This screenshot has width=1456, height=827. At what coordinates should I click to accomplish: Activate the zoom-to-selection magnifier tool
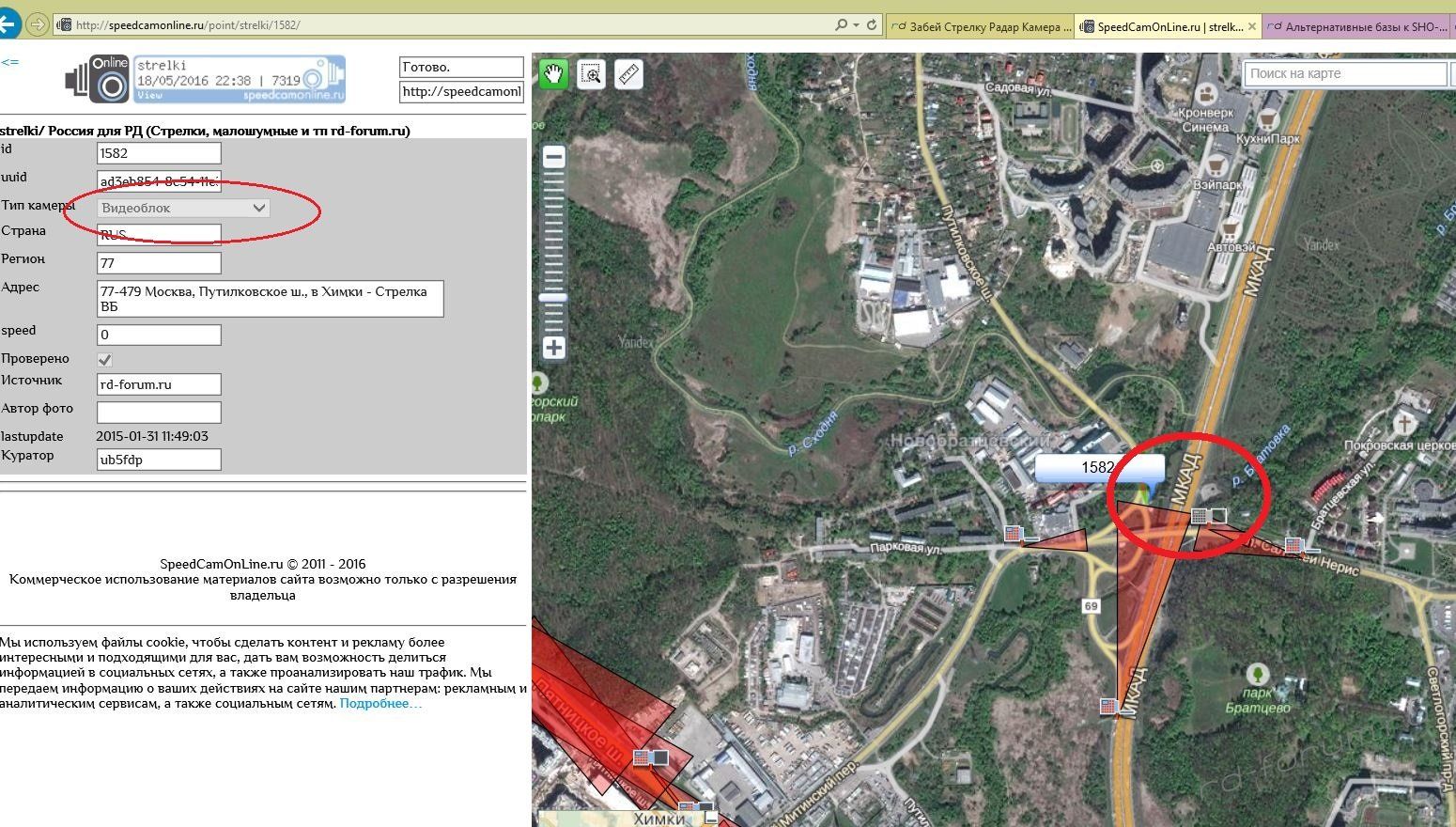pos(592,73)
